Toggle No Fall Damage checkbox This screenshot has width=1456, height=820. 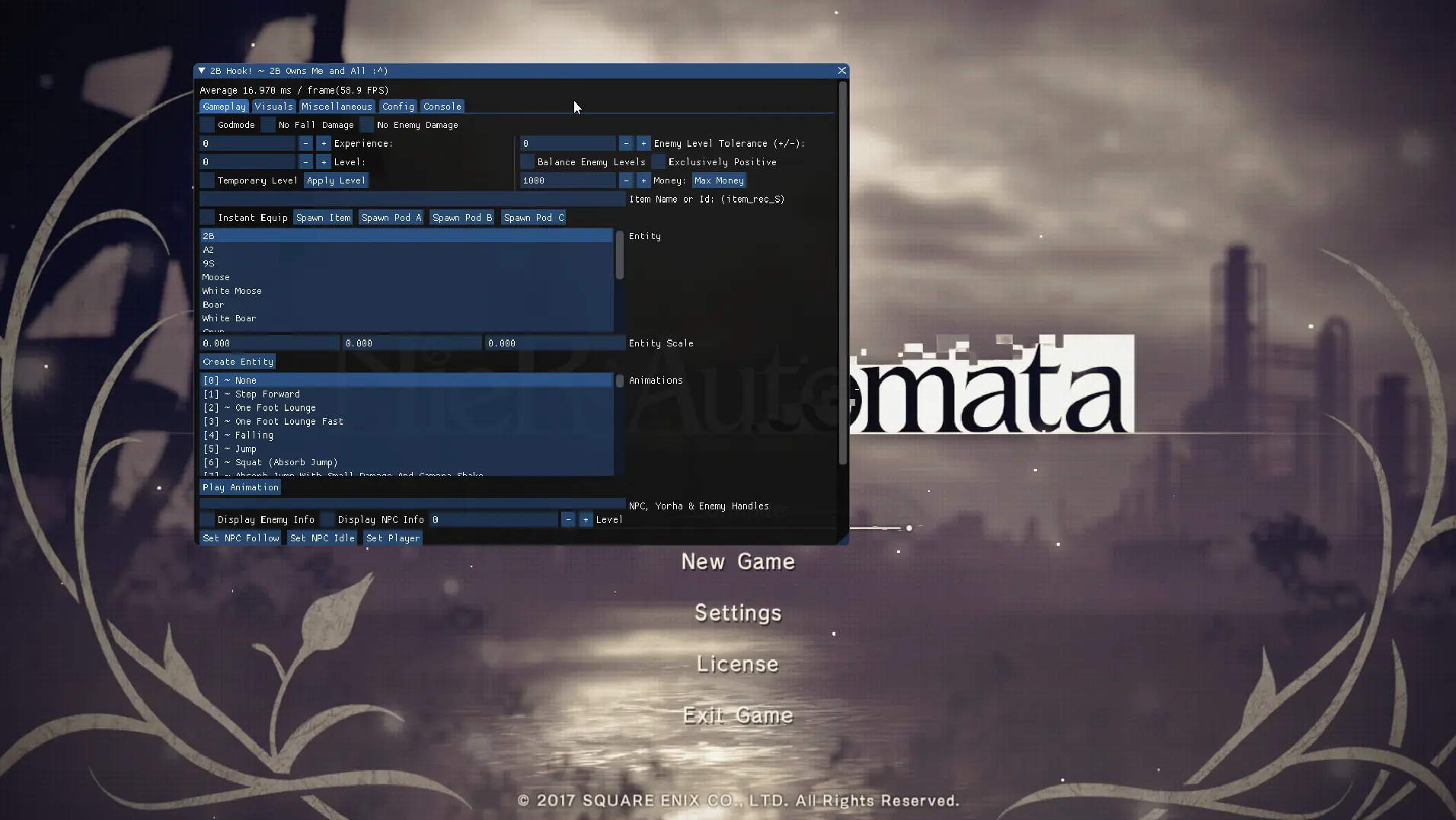click(268, 125)
